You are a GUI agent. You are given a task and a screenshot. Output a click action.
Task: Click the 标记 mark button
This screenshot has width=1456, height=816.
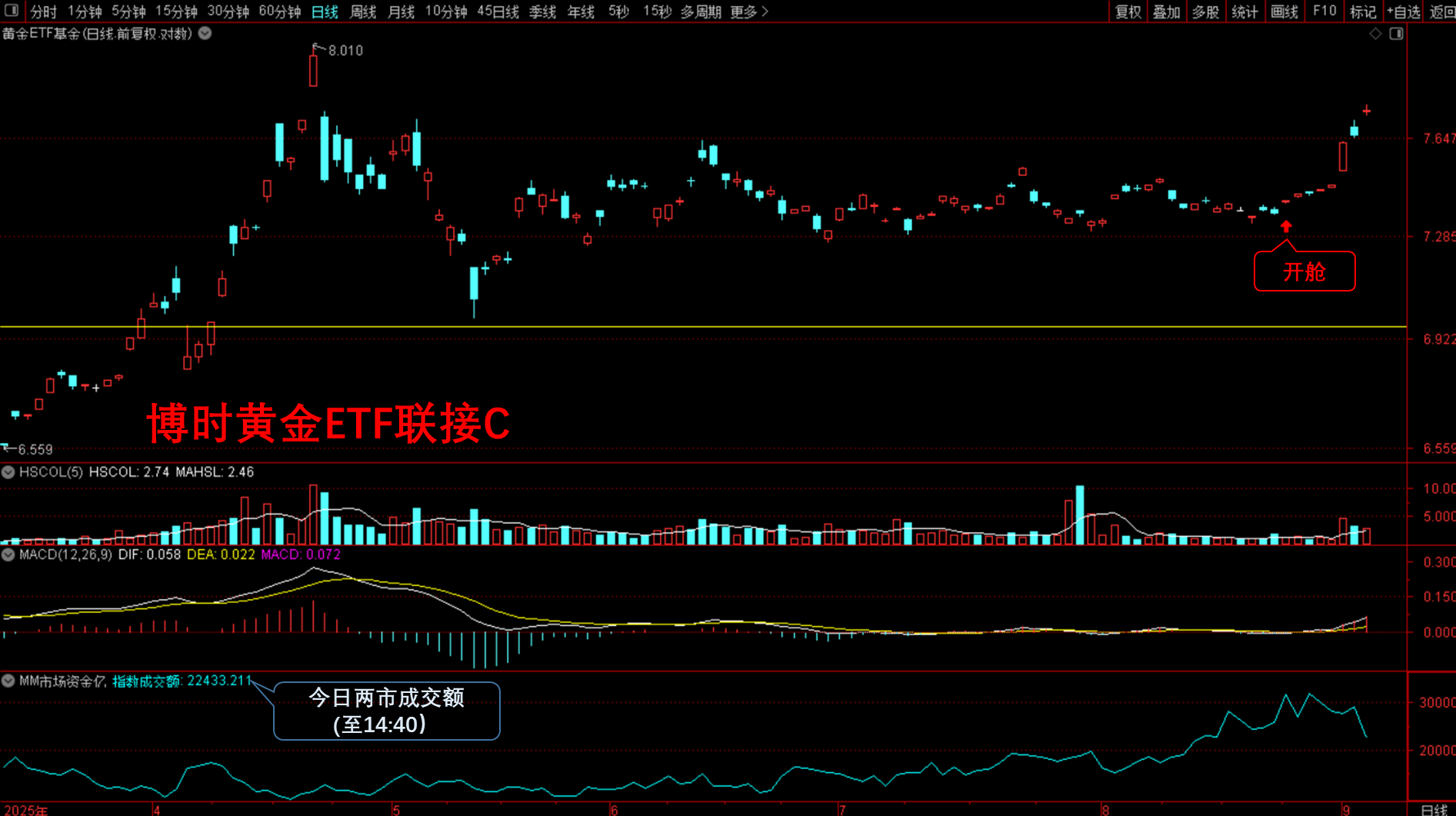(1363, 12)
